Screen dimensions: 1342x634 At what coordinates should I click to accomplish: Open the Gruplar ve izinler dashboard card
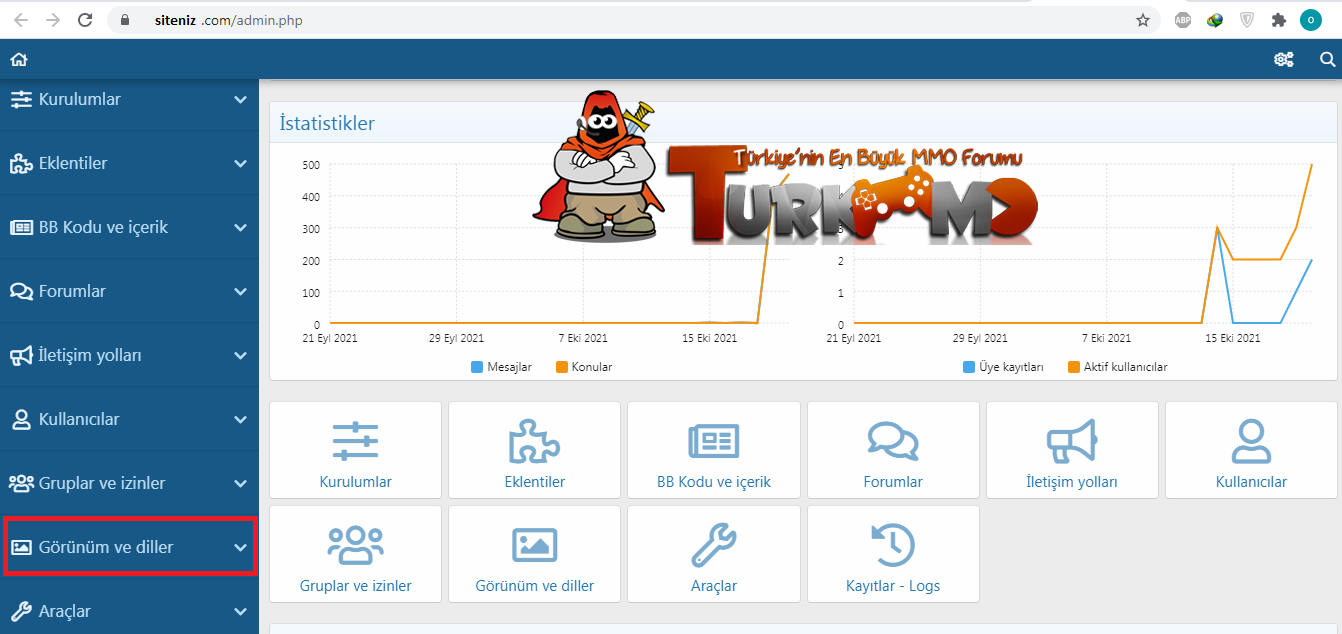click(355, 554)
